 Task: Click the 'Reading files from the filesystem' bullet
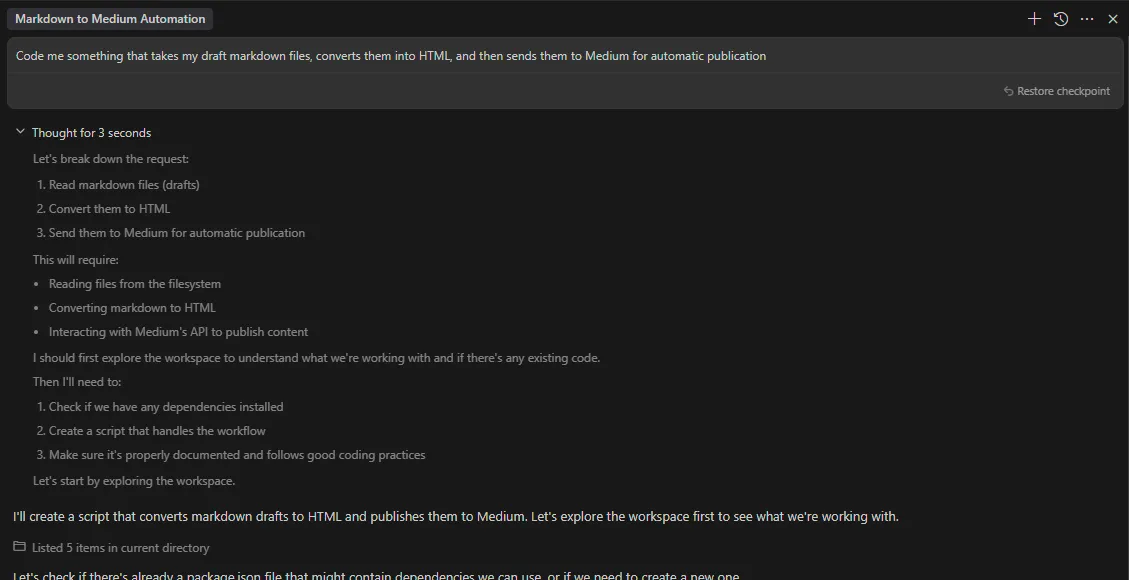[x=135, y=284]
